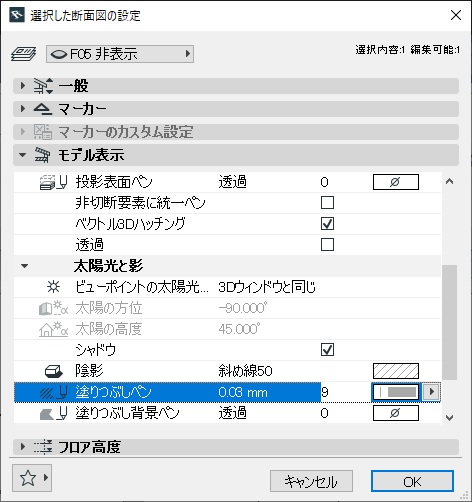Image resolution: width=472 pixels, height=502 pixels.
Task: Click the OK button
Action: (x=412, y=482)
